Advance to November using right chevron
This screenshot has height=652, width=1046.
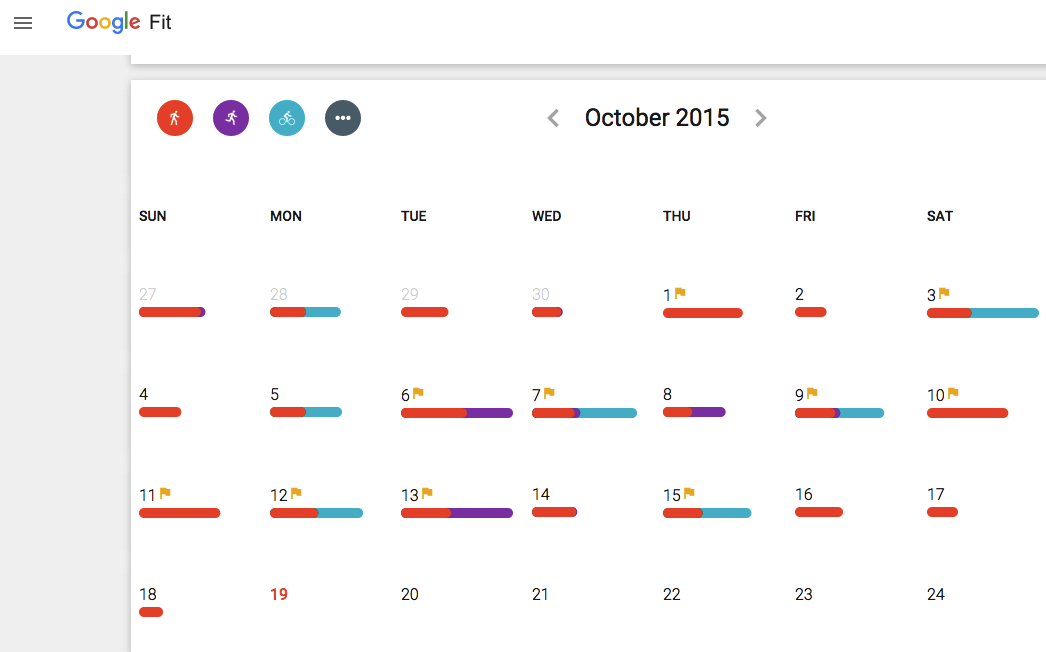761,117
